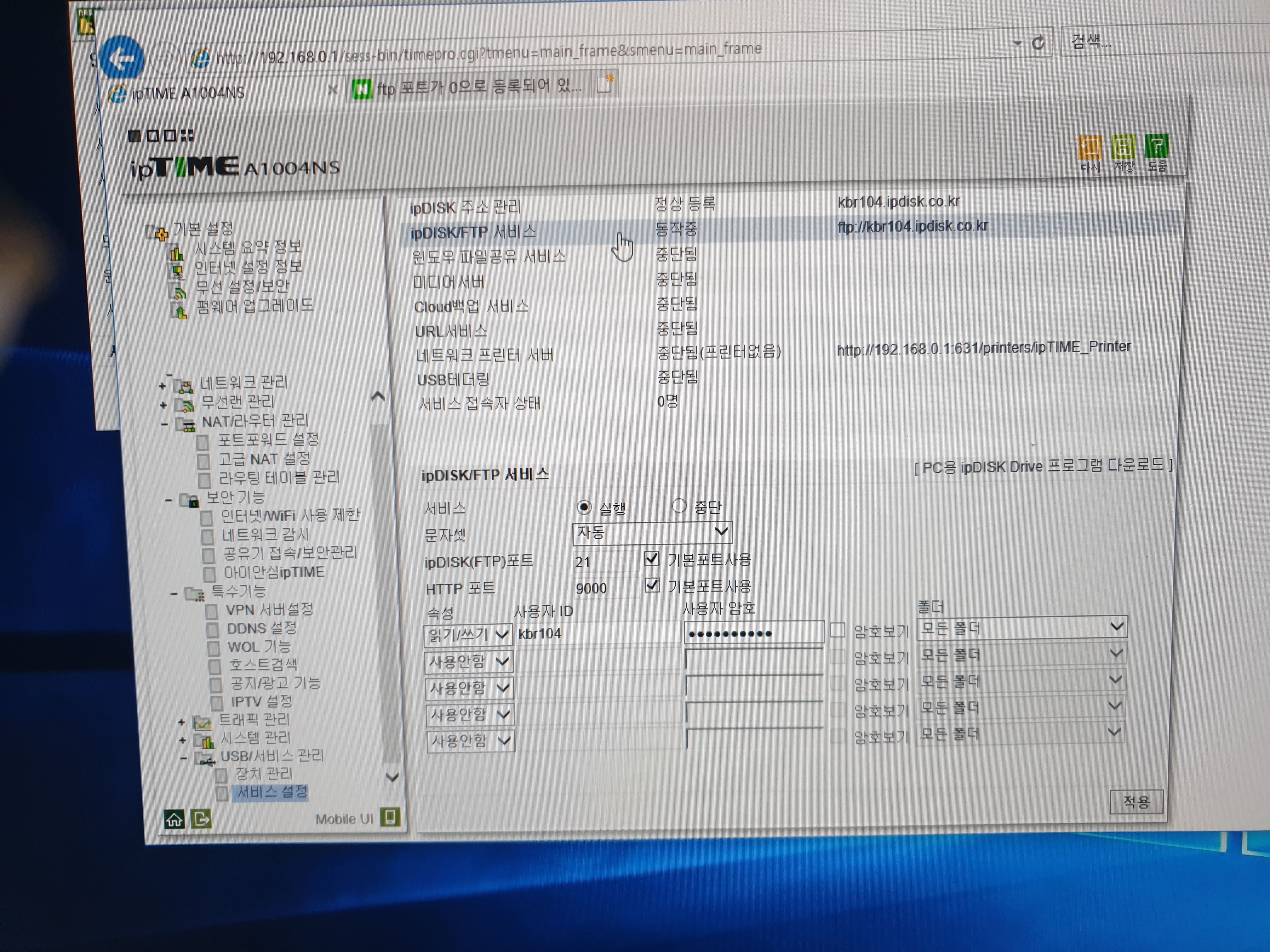Click the refresh icon in address bar
The image size is (1270, 952).
pyautogui.click(x=1038, y=42)
